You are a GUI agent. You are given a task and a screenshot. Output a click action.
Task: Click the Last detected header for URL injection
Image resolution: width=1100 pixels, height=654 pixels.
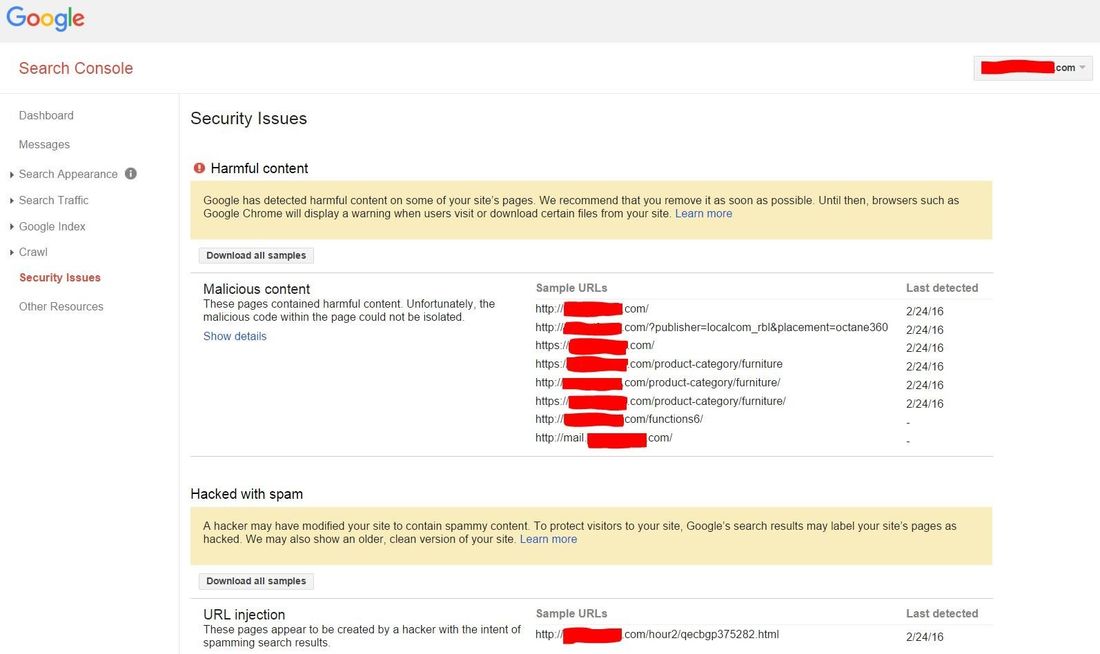point(941,613)
